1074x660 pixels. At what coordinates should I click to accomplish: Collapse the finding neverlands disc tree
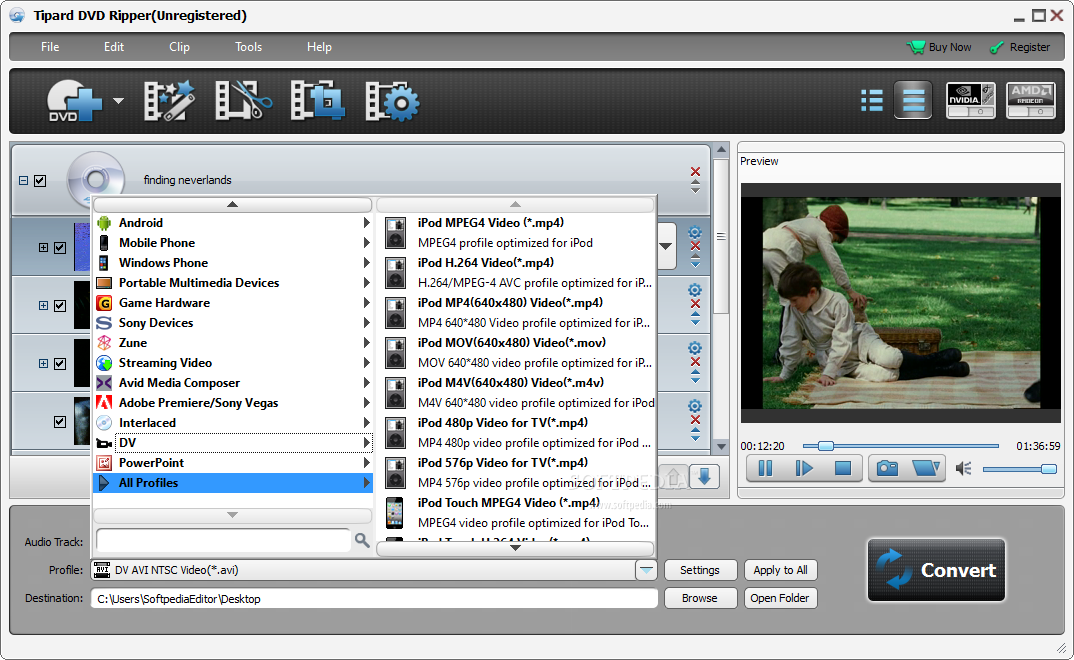tap(23, 181)
